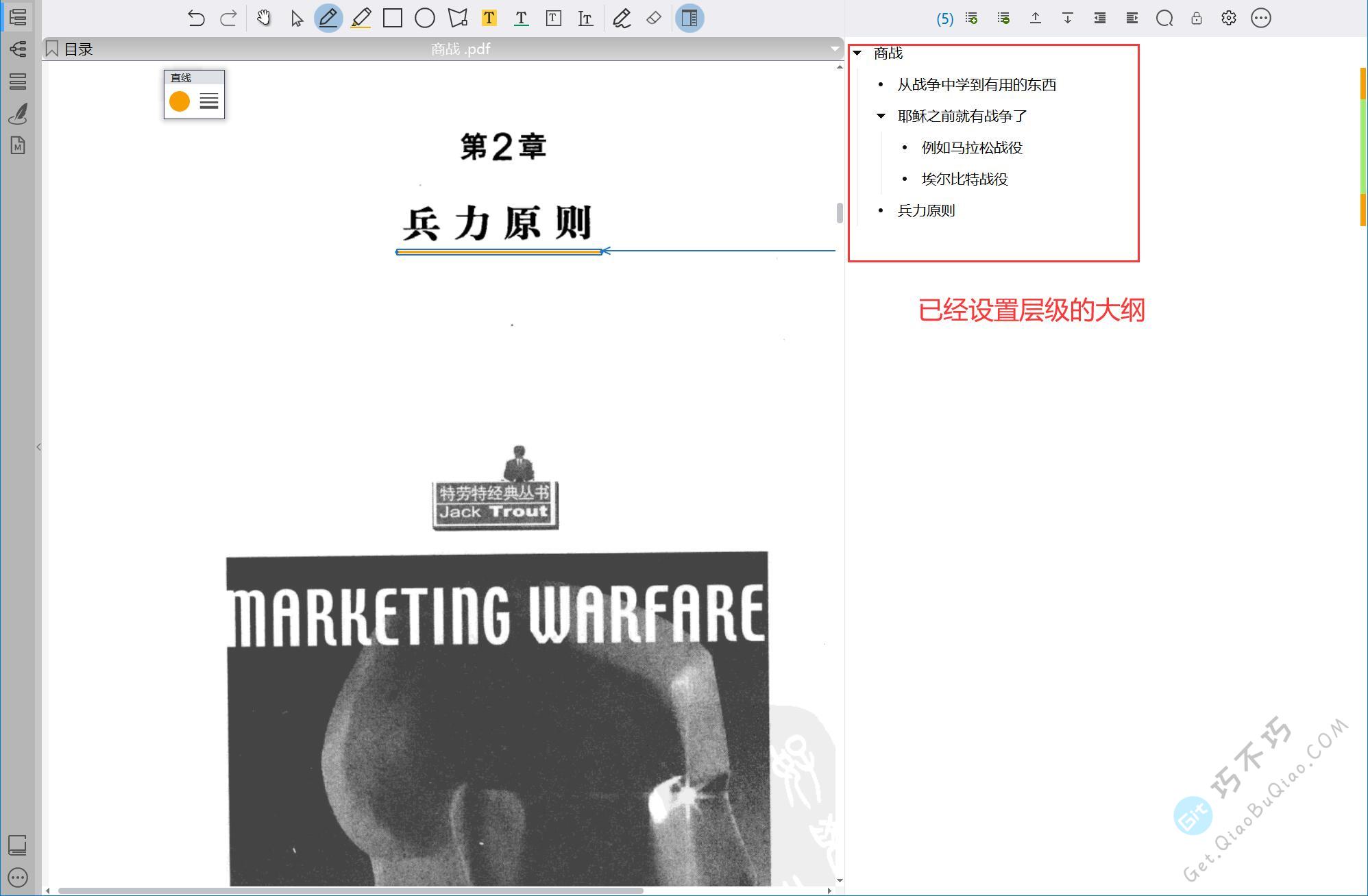Select the 耶稣之前就有战争了 outline text
Image resolution: width=1368 pixels, height=896 pixels.
click(962, 116)
